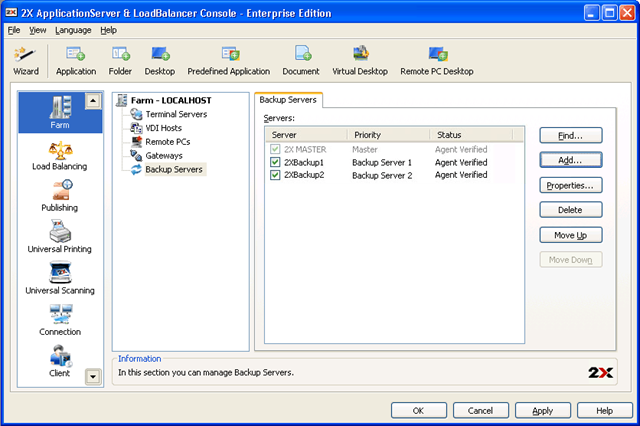Publish a Desktop via toolbar icon
This screenshot has height=426, width=640.
[x=160, y=61]
